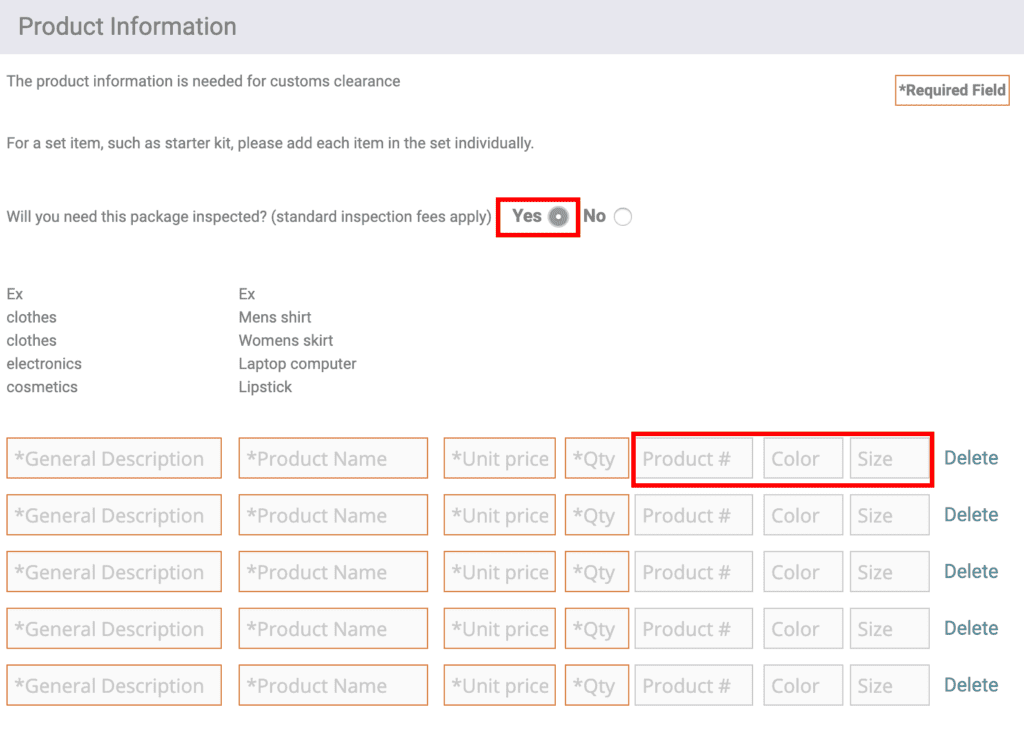Click General Description field in first row
The image size is (1024, 747).
pyautogui.click(x=114, y=458)
